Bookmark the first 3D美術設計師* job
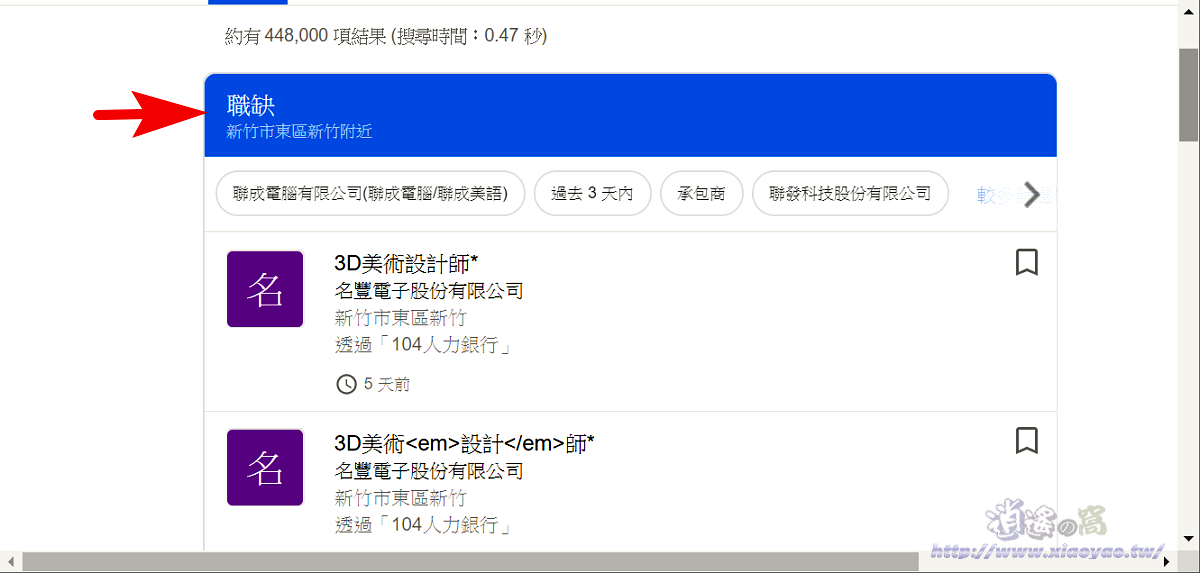The image size is (1200, 573). (x=1027, y=262)
